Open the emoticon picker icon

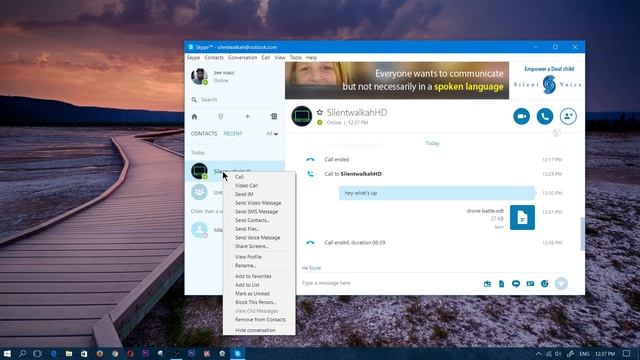544,284
